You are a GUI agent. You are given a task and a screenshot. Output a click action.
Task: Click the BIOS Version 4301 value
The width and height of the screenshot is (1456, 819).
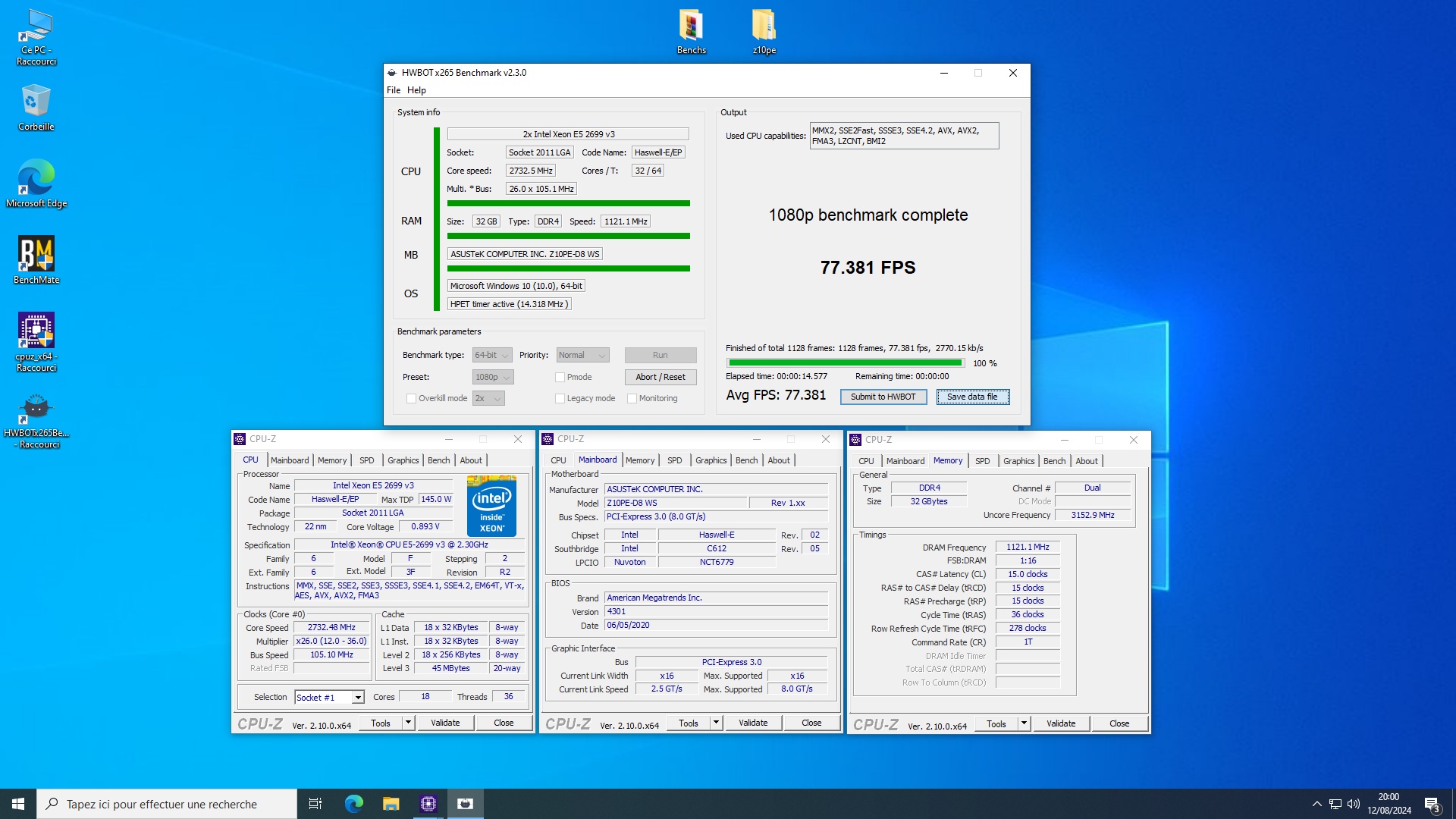[716, 611]
